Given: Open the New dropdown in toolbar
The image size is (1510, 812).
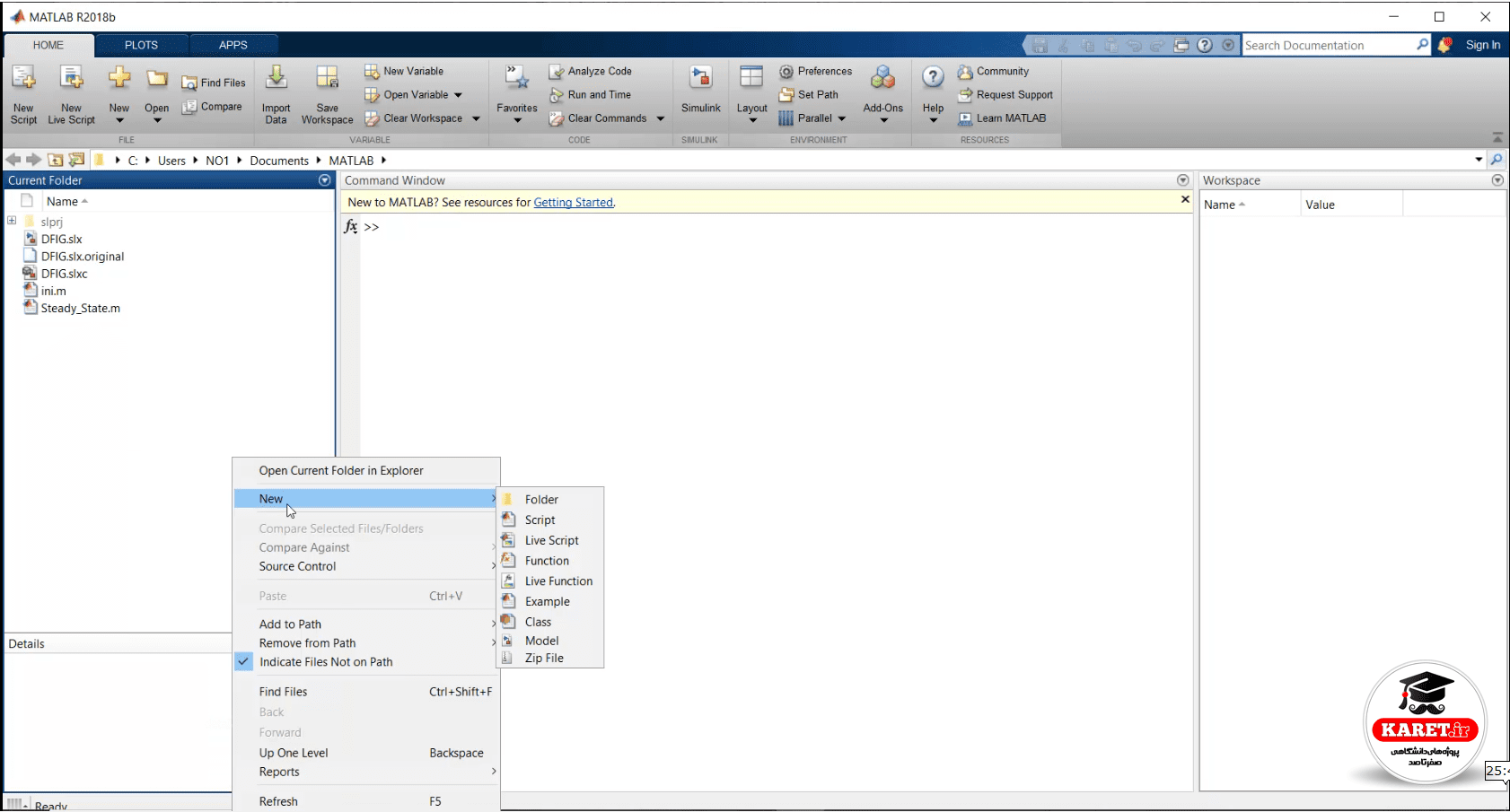Looking at the screenshot, I should click(x=119, y=120).
